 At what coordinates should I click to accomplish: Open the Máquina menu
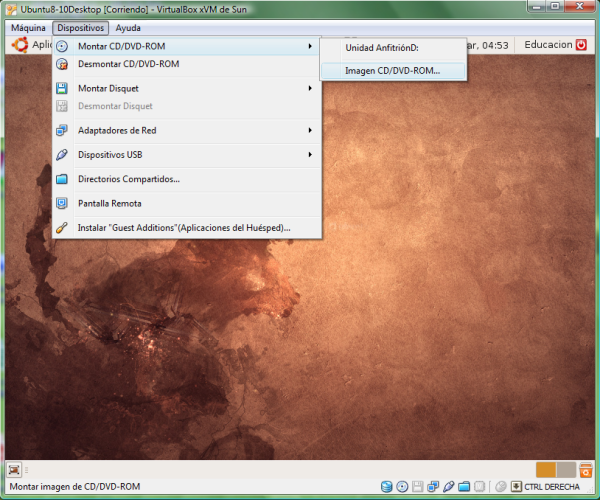(28, 28)
